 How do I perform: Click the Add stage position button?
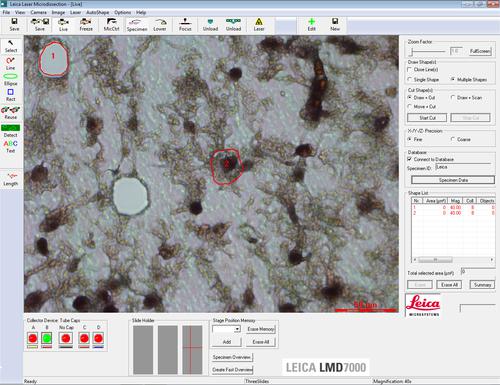point(227,342)
